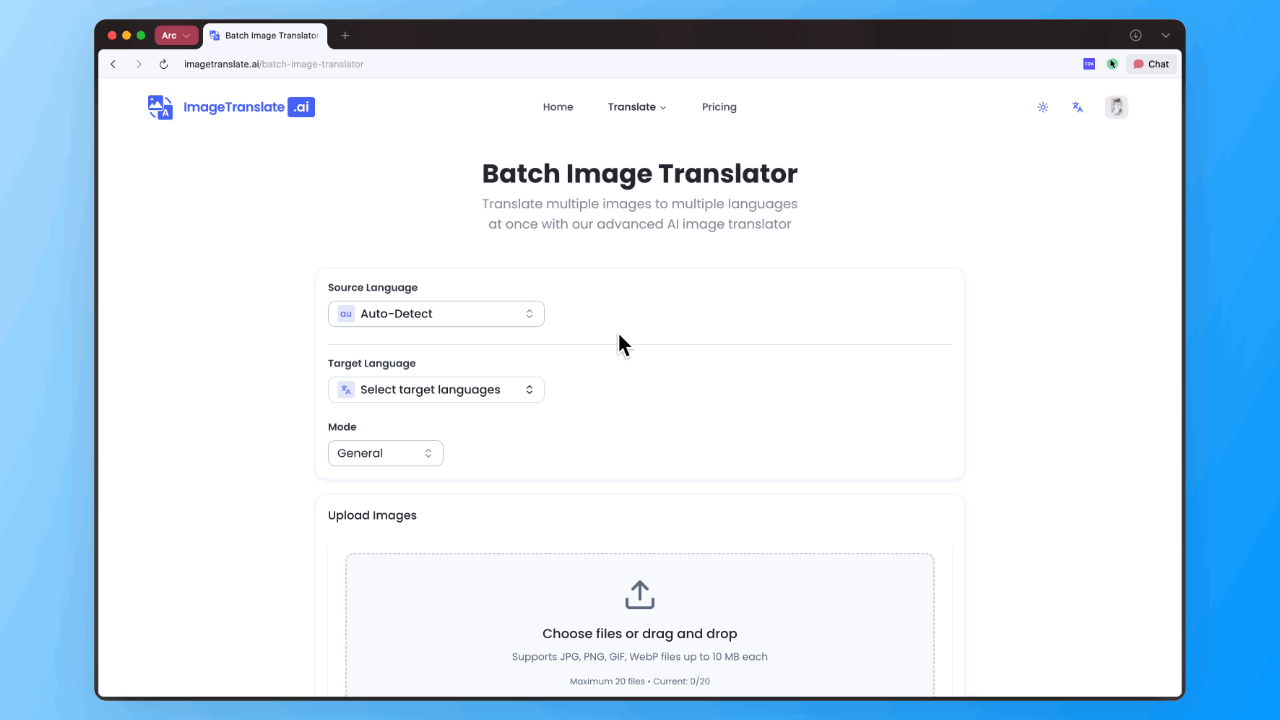Screen dimensions: 1280x720
Task: Select the Home menu item
Action: click(558, 107)
